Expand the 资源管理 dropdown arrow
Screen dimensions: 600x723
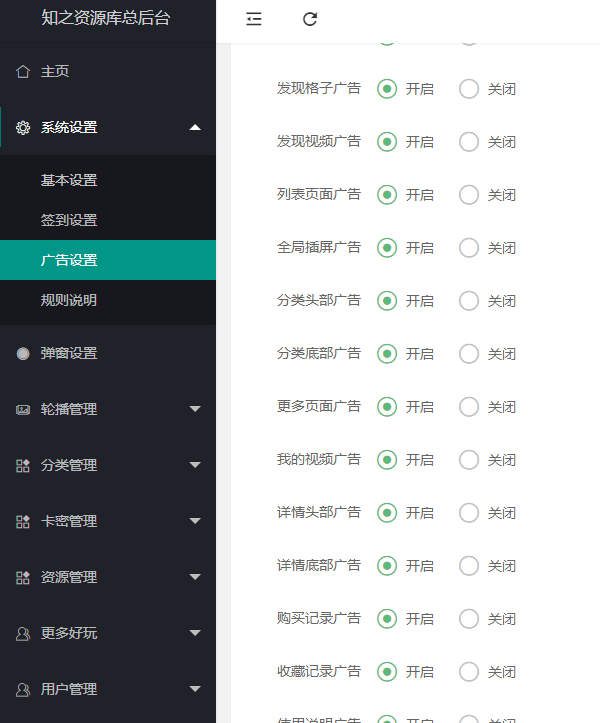pos(195,578)
